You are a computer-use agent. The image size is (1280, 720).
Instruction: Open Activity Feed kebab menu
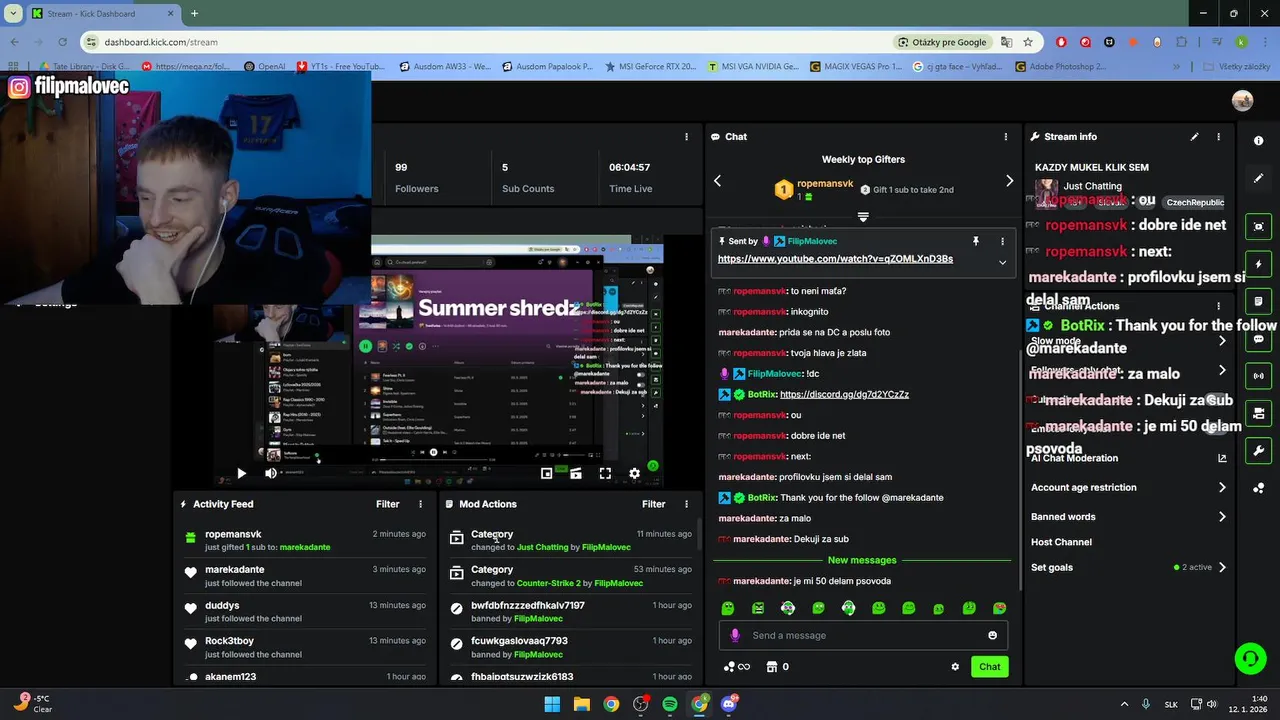coord(420,504)
